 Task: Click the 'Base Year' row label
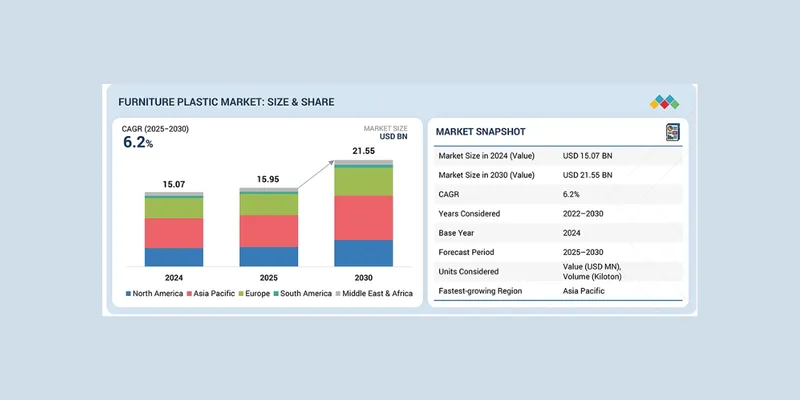tap(457, 233)
